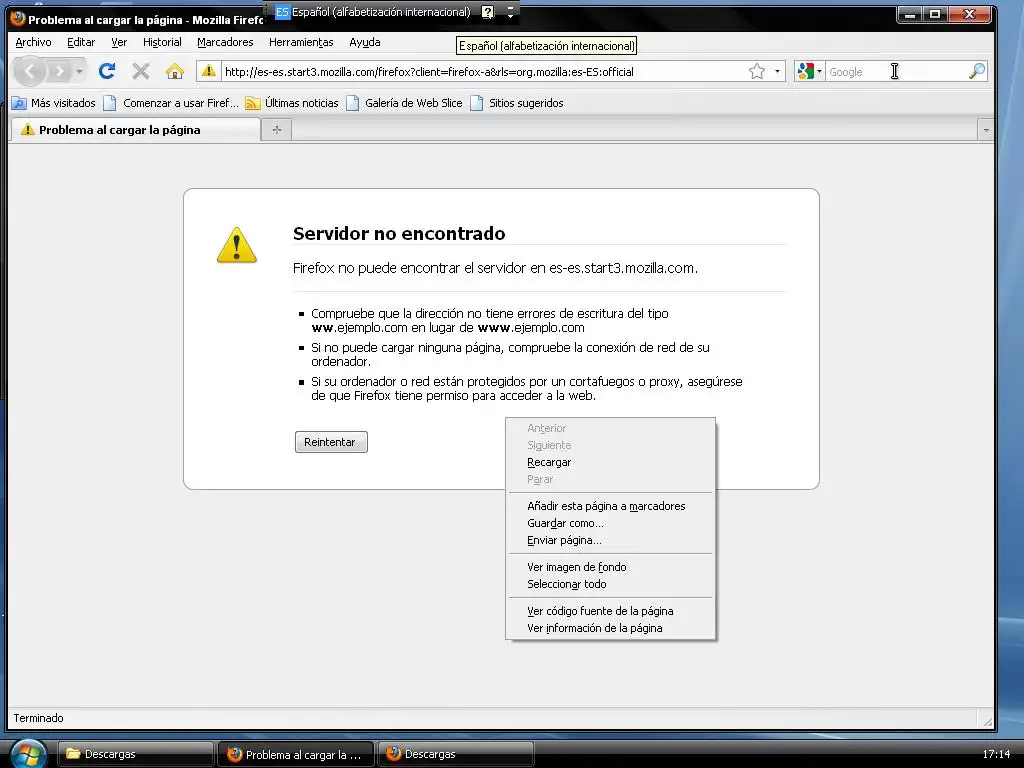This screenshot has width=1024, height=768.
Task: Open the Ver menu
Action: [x=119, y=42]
